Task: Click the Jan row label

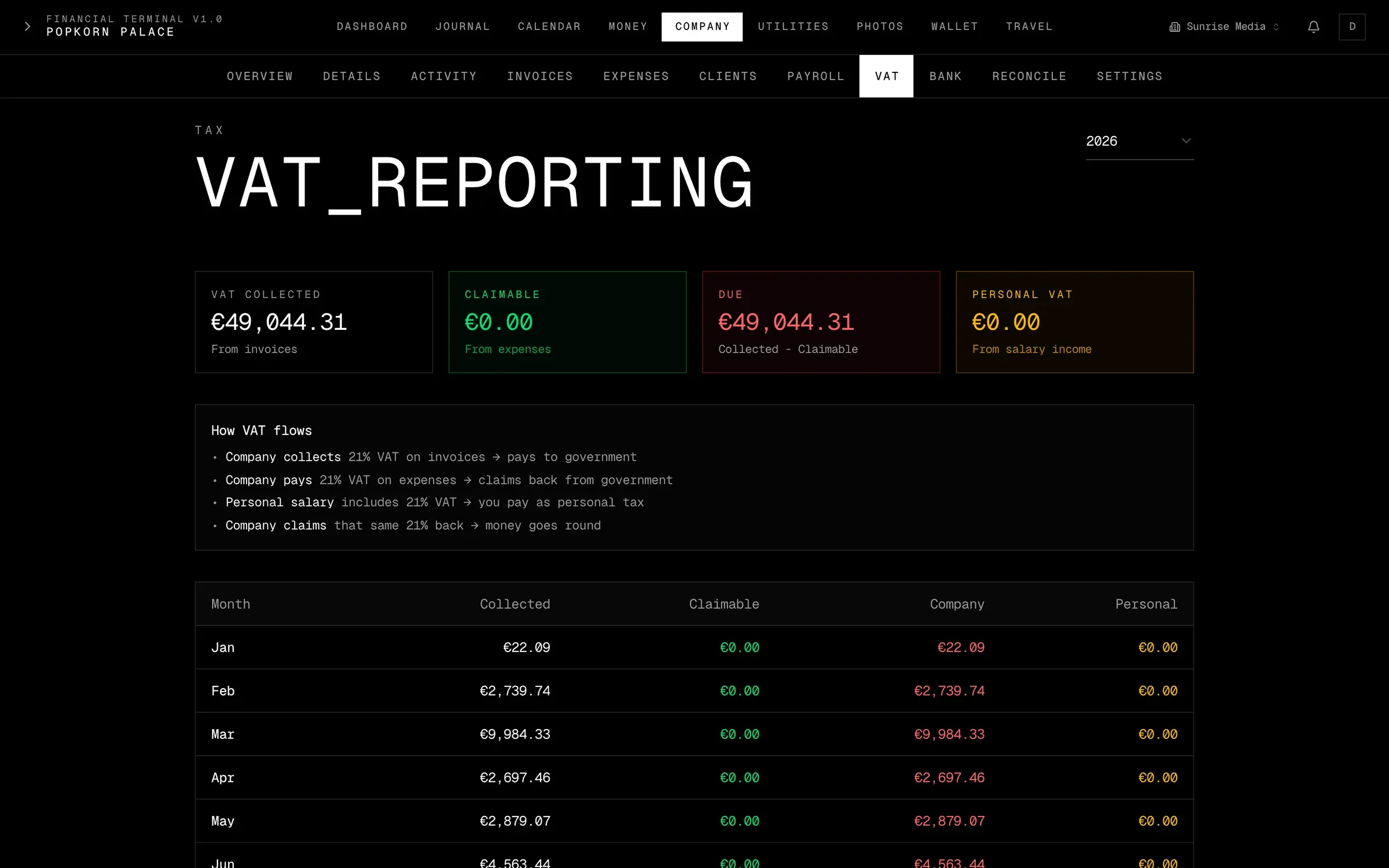Action: 223,648
